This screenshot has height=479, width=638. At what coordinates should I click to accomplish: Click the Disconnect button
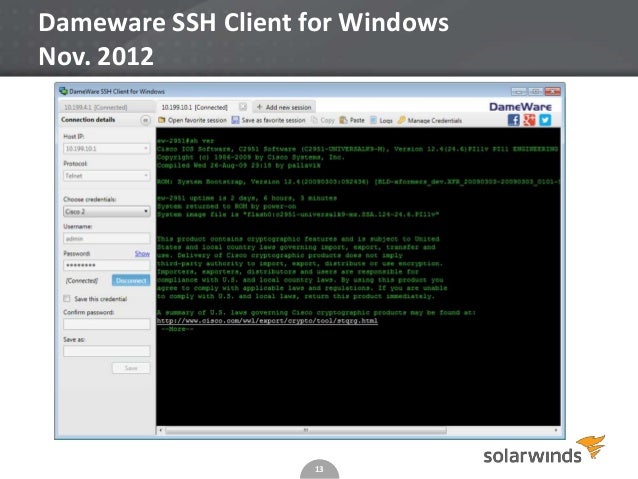coord(131,280)
